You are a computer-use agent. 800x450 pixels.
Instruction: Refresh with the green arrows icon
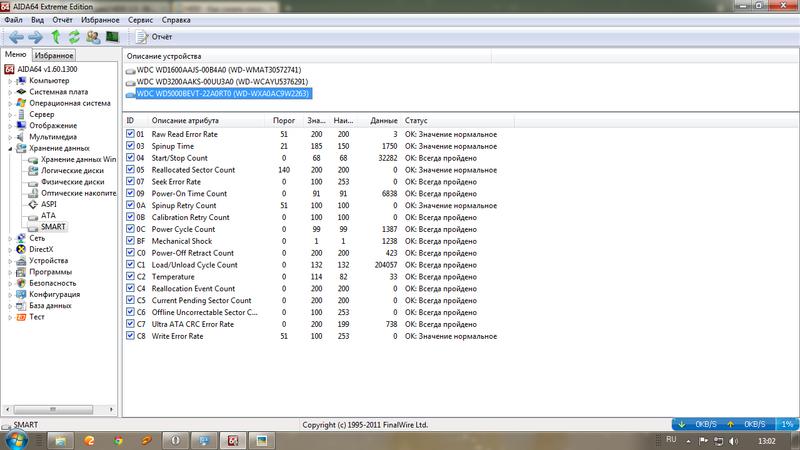click(x=74, y=37)
